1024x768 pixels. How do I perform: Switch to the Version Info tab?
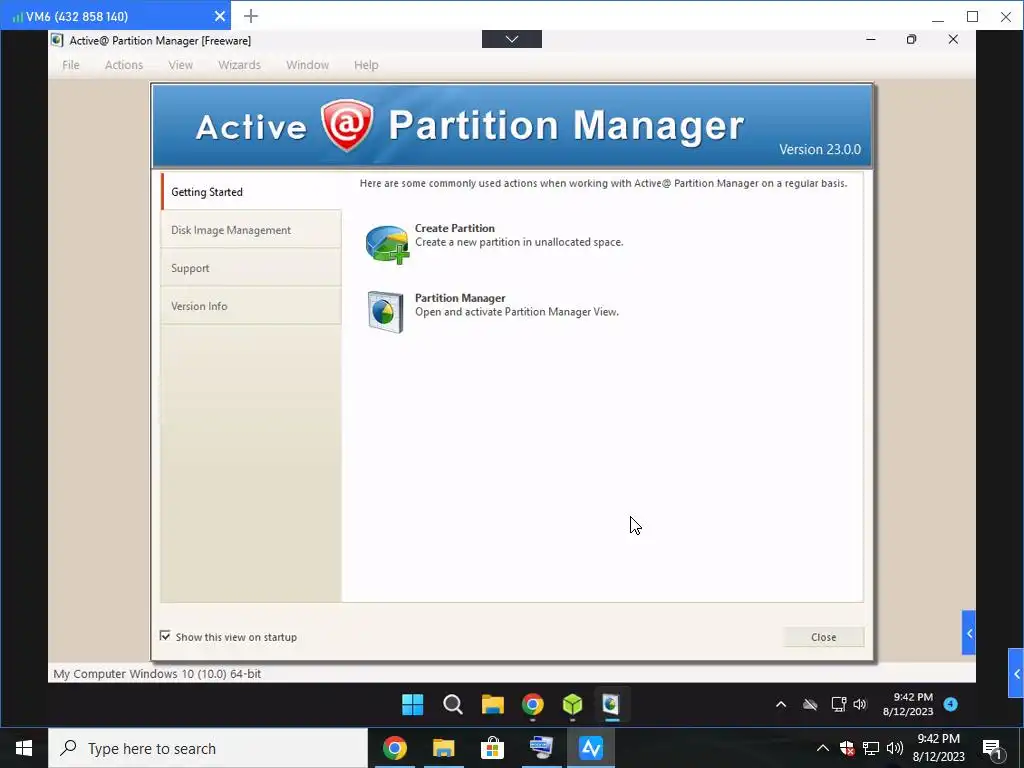pos(251,306)
